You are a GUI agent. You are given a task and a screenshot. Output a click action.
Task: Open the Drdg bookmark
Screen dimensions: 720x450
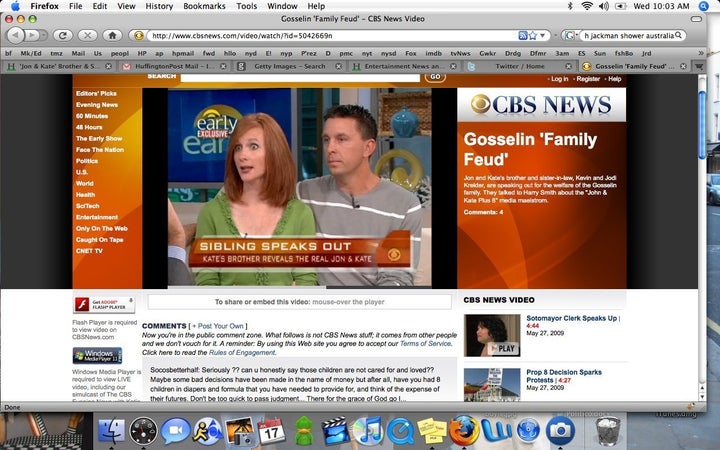pyautogui.click(x=512, y=53)
